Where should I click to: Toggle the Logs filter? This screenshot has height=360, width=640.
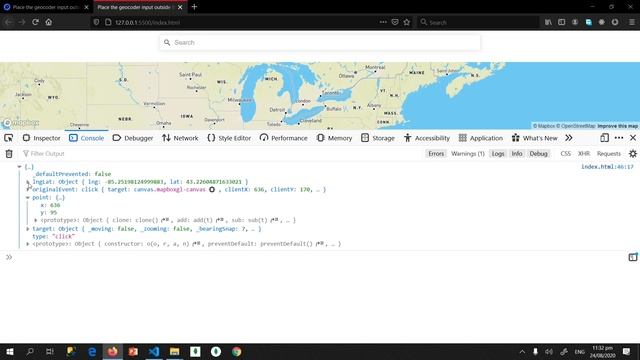[x=498, y=153]
